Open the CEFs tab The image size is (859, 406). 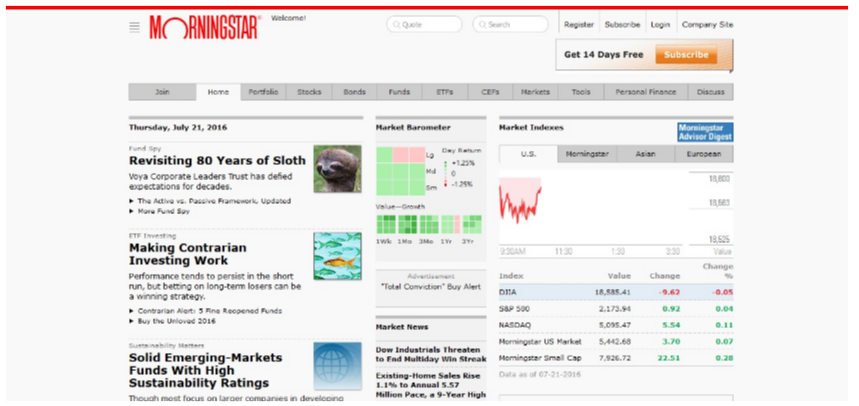[x=490, y=92]
